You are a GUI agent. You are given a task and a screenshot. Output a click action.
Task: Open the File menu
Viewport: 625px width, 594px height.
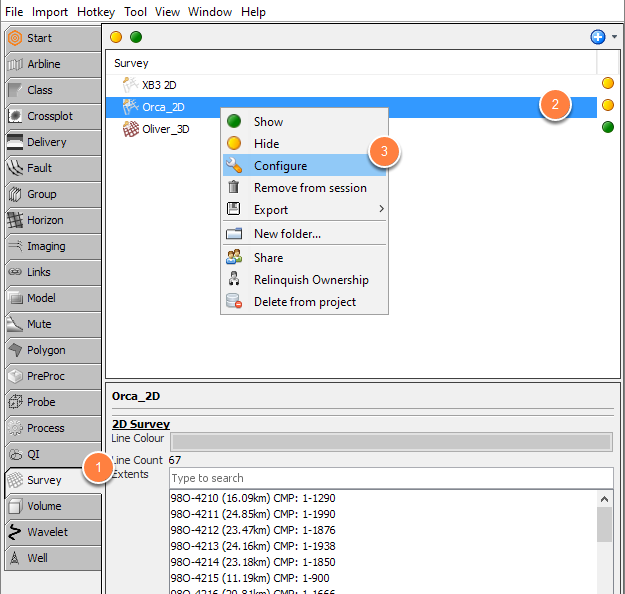click(x=14, y=12)
